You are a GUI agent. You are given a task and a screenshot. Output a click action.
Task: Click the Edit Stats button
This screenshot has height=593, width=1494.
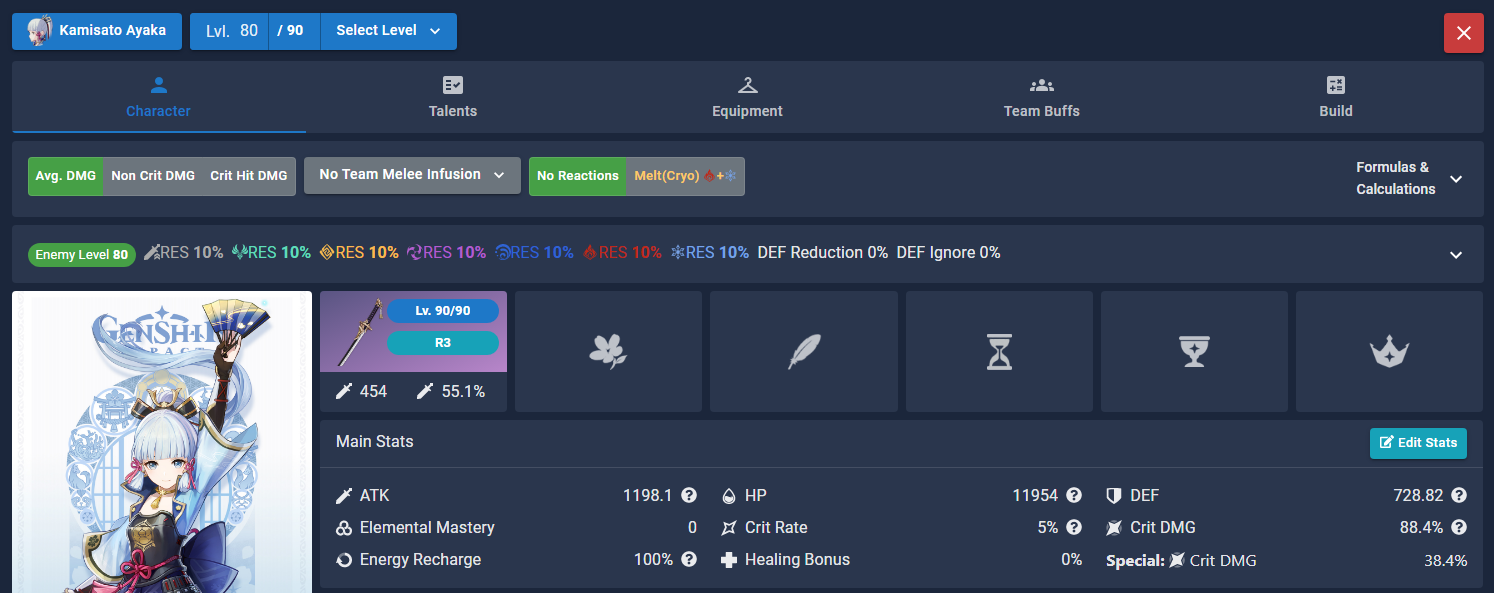click(1418, 443)
